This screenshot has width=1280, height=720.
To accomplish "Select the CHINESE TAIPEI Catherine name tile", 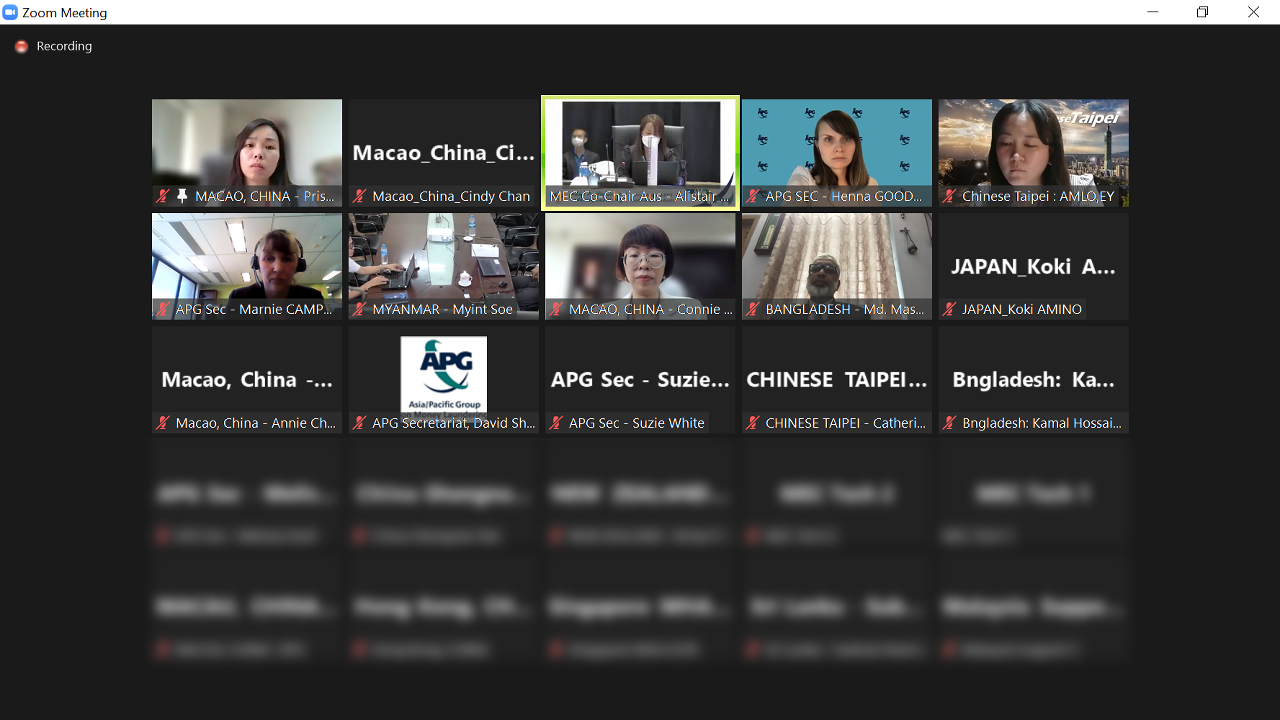I will point(836,380).
